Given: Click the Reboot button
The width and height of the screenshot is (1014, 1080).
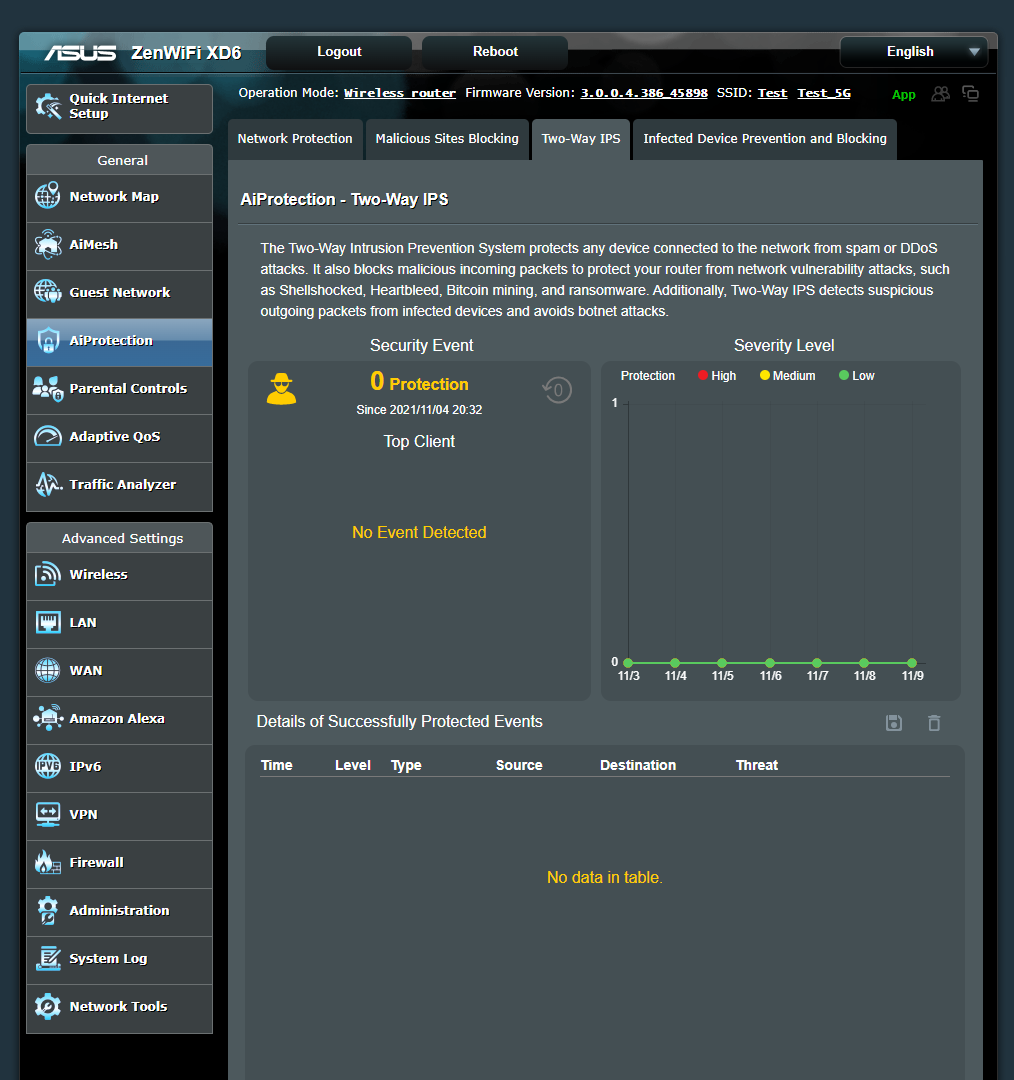Looking at the screenshot, I should click(x=495, y=52).
